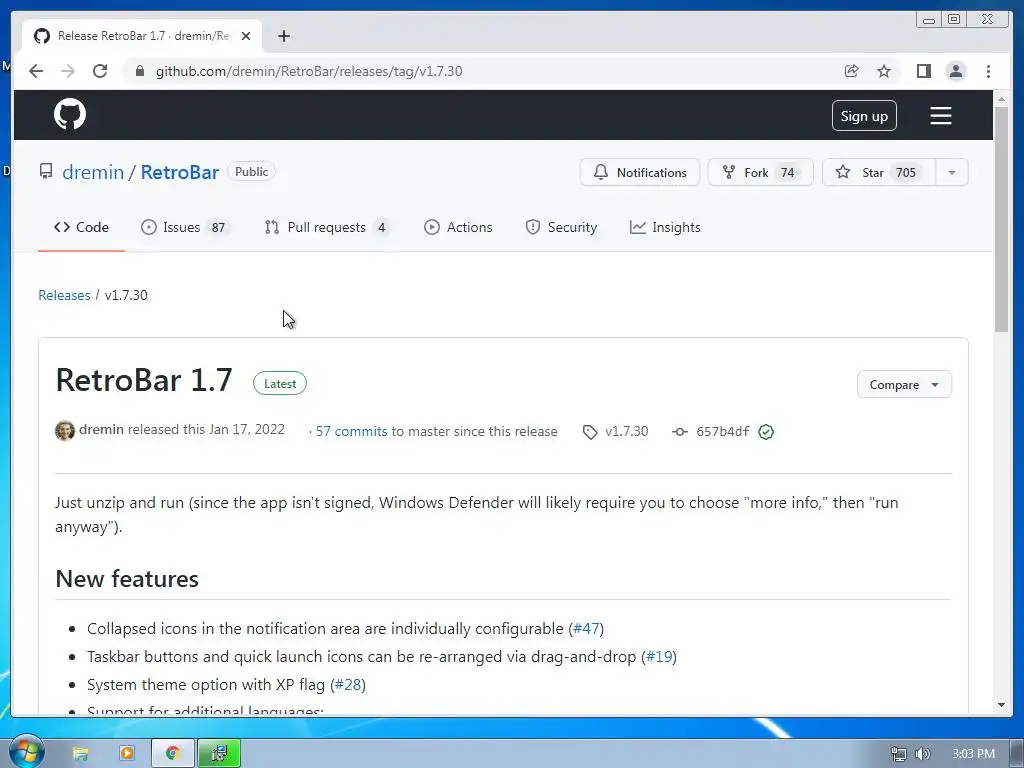This screenshot has height=768, width=1024.
Task: Click the site lock icon in address bar
Action: point(139,71)
